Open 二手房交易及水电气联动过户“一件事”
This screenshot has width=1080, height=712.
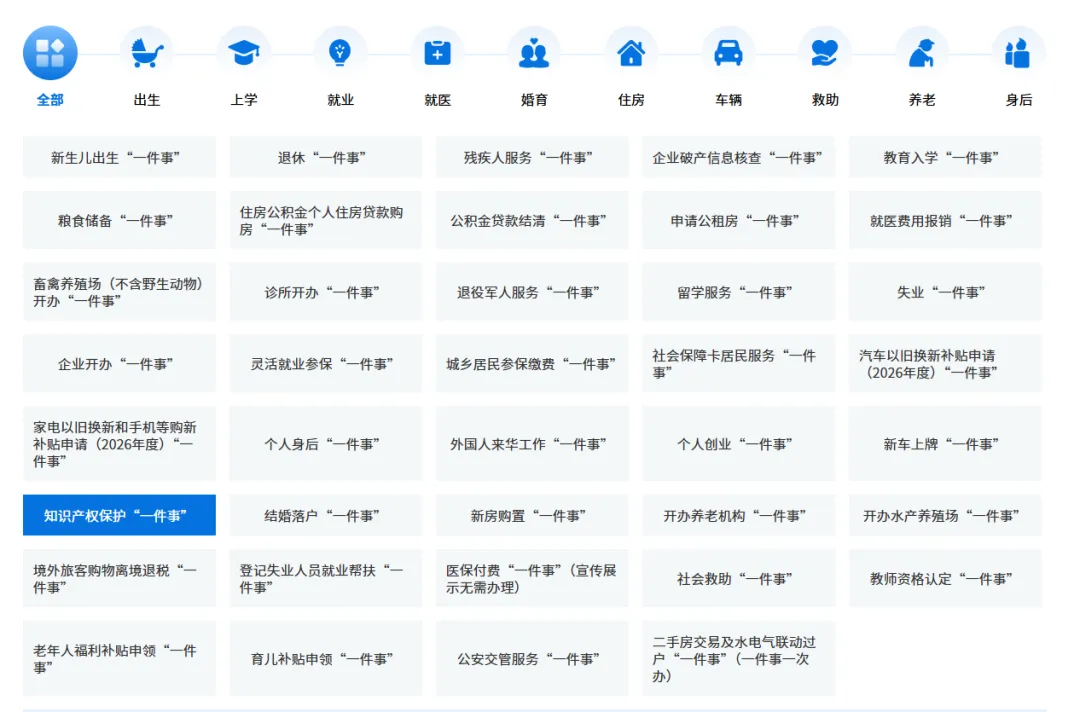tap(738, 658)
